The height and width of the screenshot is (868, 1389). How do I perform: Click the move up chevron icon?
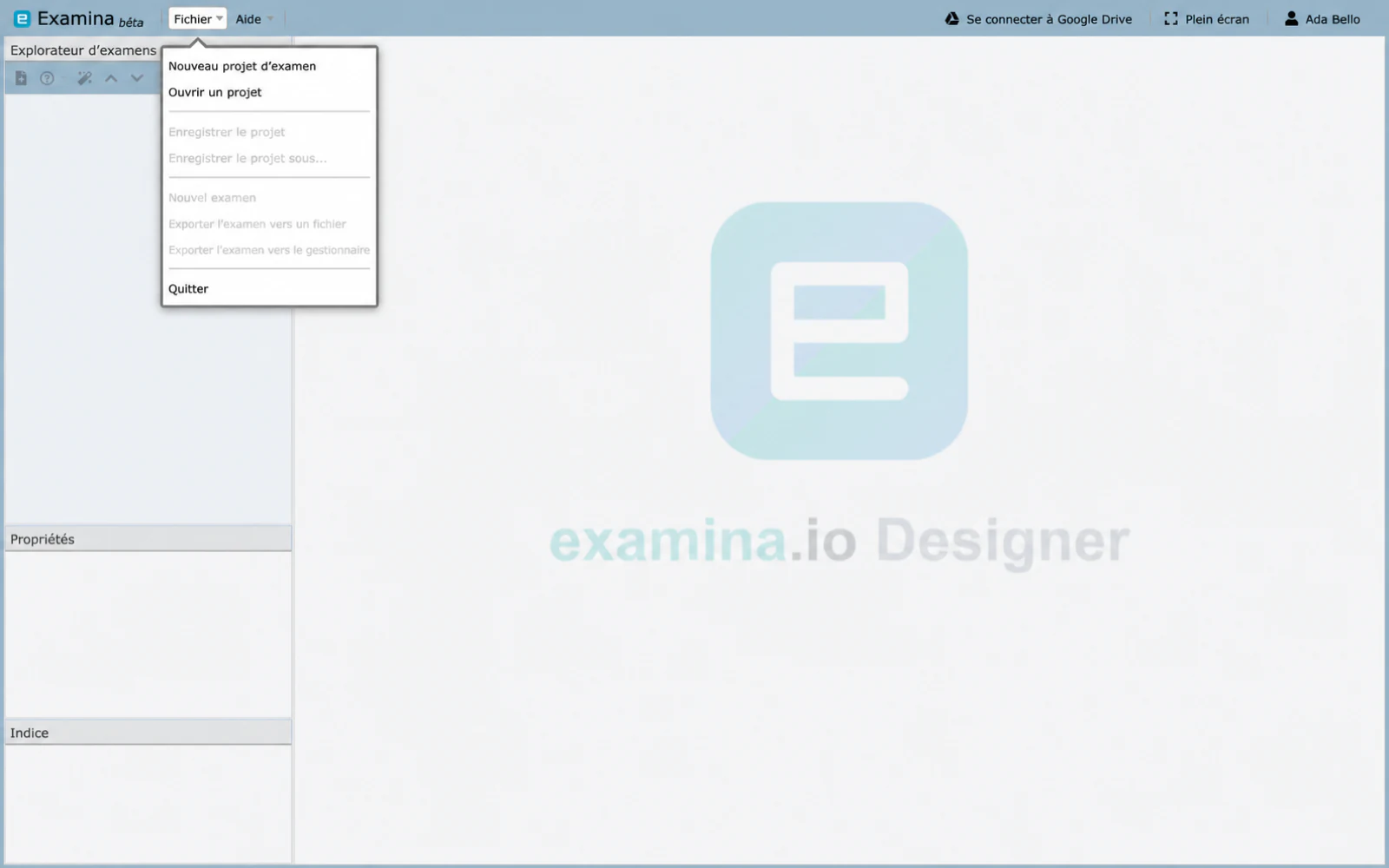(x=111, y=78)
